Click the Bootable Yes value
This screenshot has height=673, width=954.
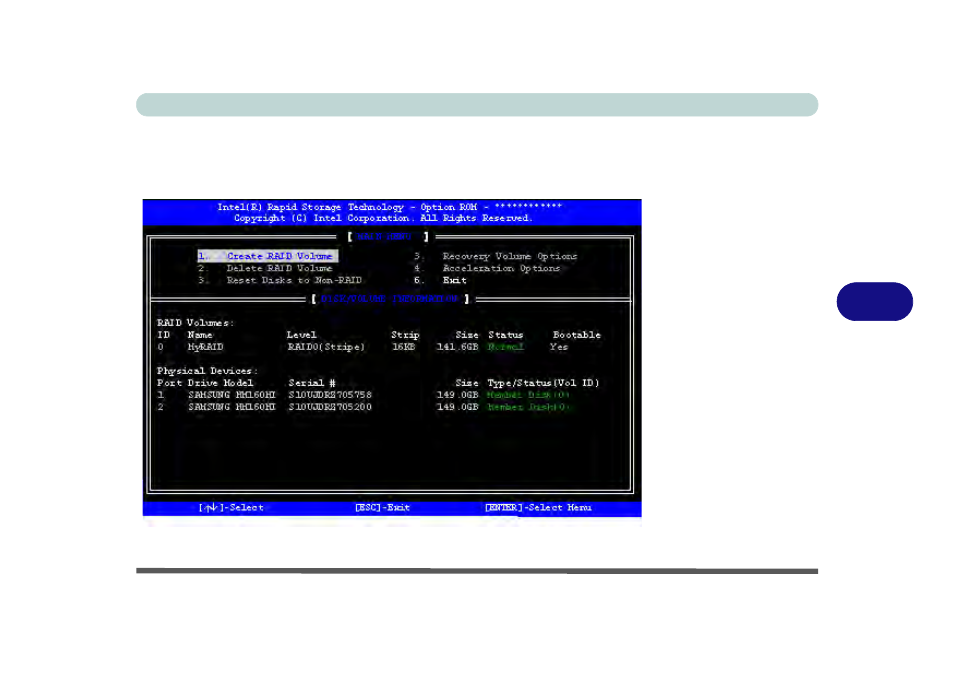click(x=558, y=346)
